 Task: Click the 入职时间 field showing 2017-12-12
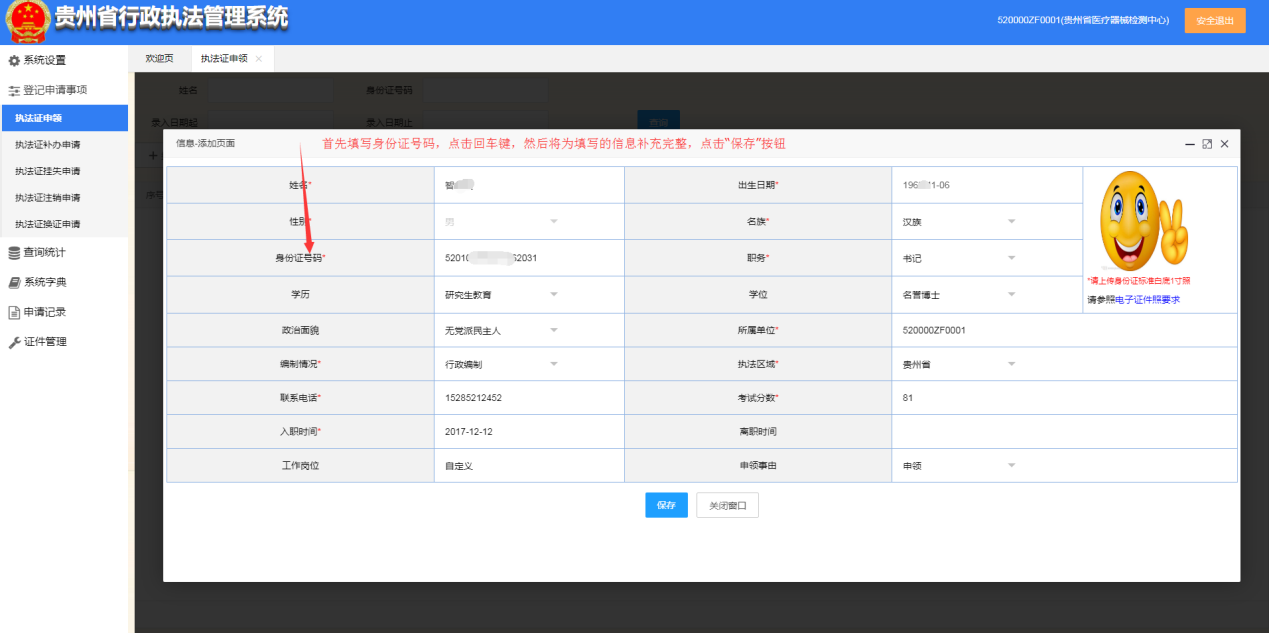(x=529, y=431)
